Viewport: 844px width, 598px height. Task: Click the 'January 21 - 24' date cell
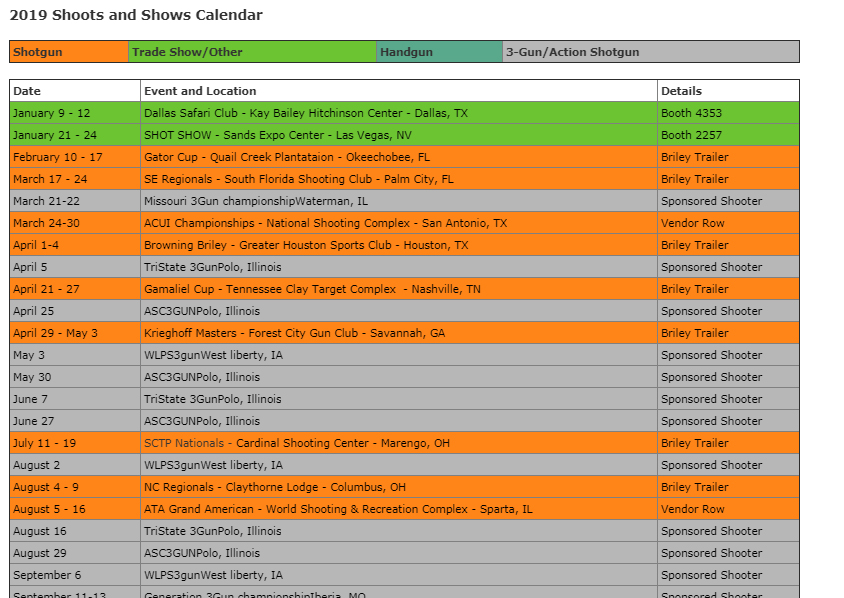pyautogui.click(x=75, y=135)
